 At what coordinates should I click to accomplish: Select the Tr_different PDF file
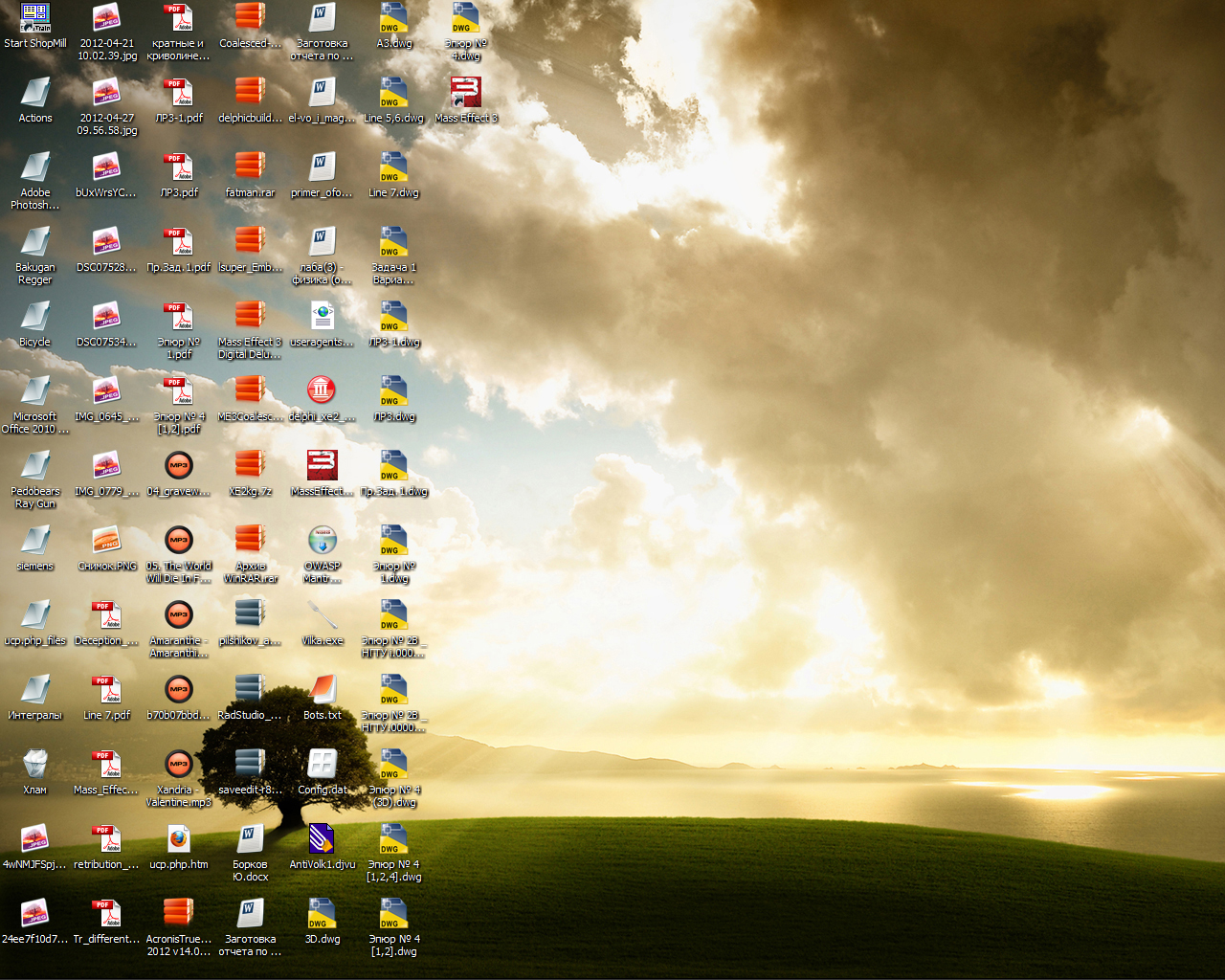[107, 922]
